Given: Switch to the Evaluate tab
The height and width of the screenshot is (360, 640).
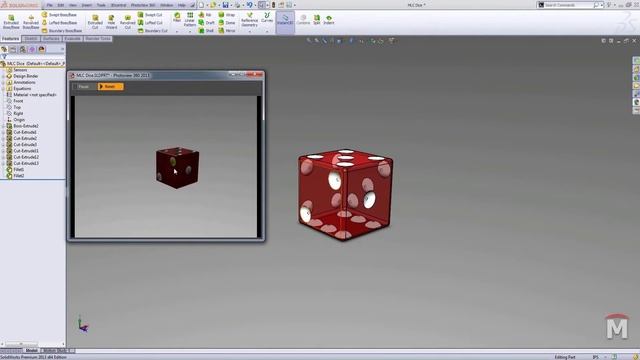Looking at the screenshot, I should (72, 39).
